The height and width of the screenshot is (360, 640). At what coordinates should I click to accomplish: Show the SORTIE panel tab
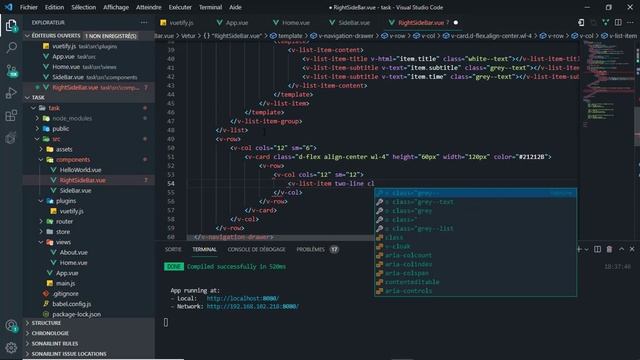[173, 249]
